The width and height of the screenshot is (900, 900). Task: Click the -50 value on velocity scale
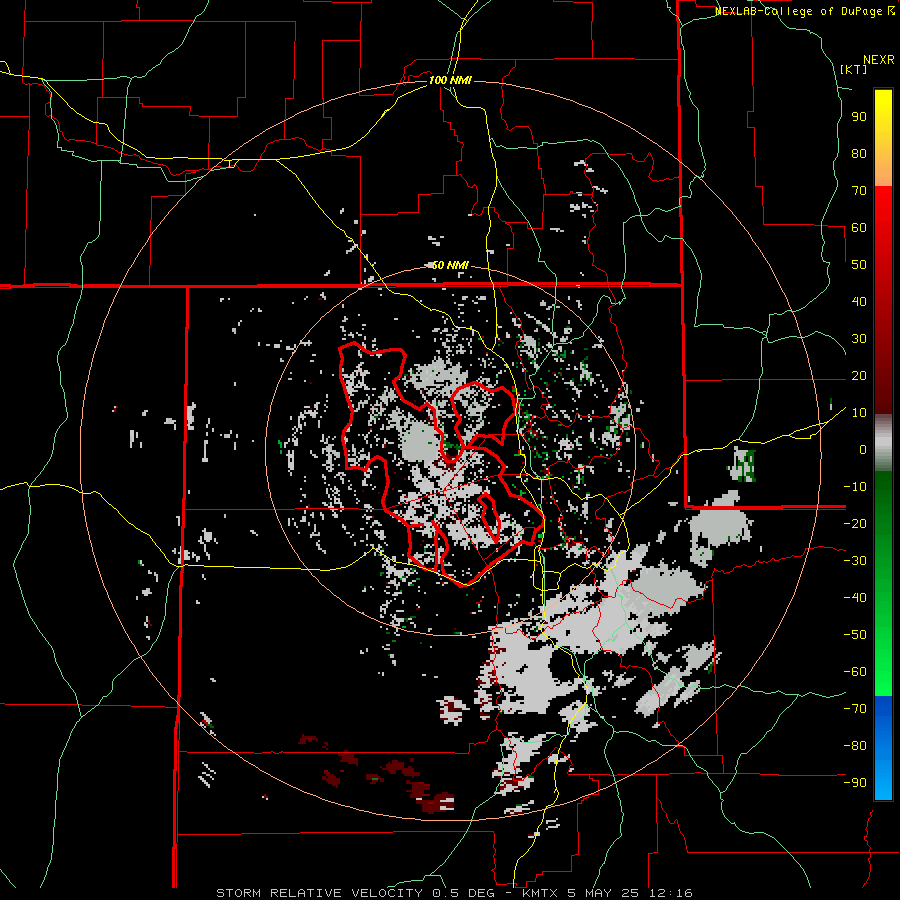pos(855,635)
